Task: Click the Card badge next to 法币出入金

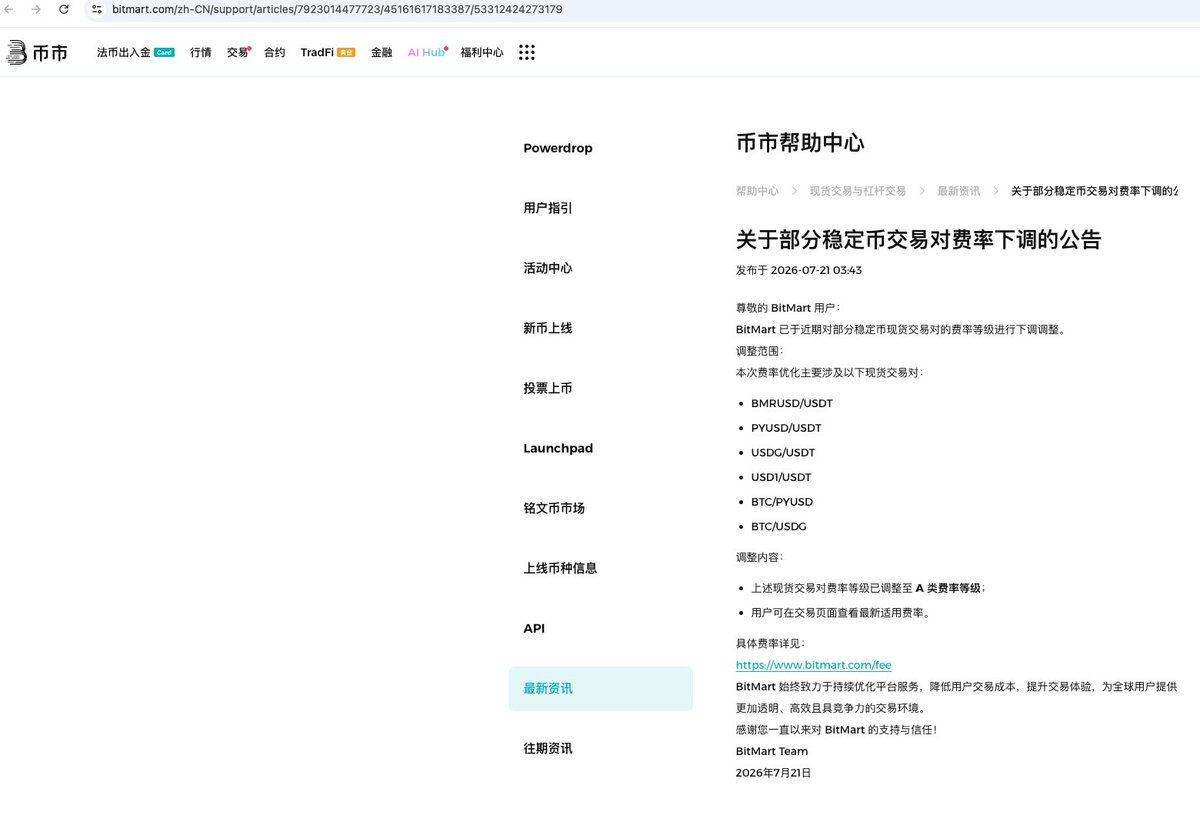Action: [x=164, y=52]
